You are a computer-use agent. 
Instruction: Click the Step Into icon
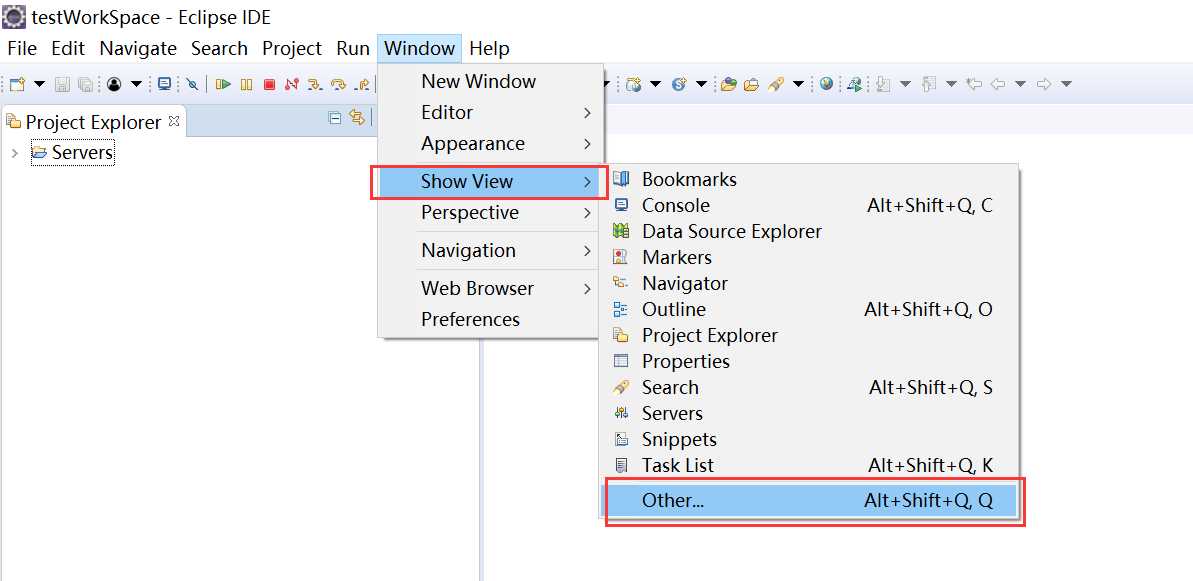(x=315, y=84)
